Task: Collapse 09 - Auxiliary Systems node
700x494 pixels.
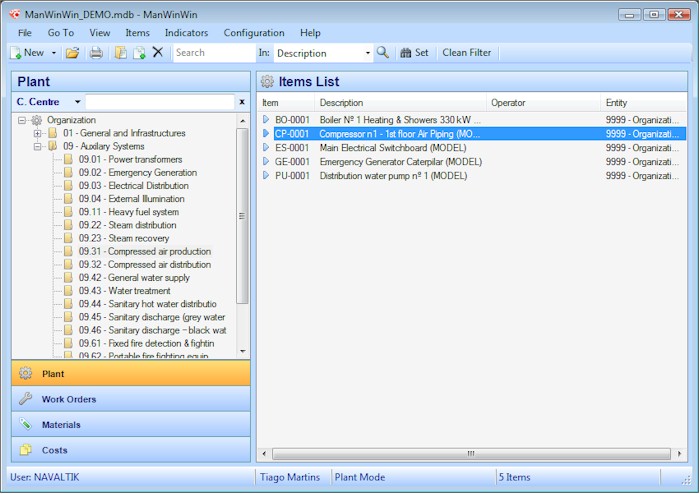Action: [x=38, y=146]
